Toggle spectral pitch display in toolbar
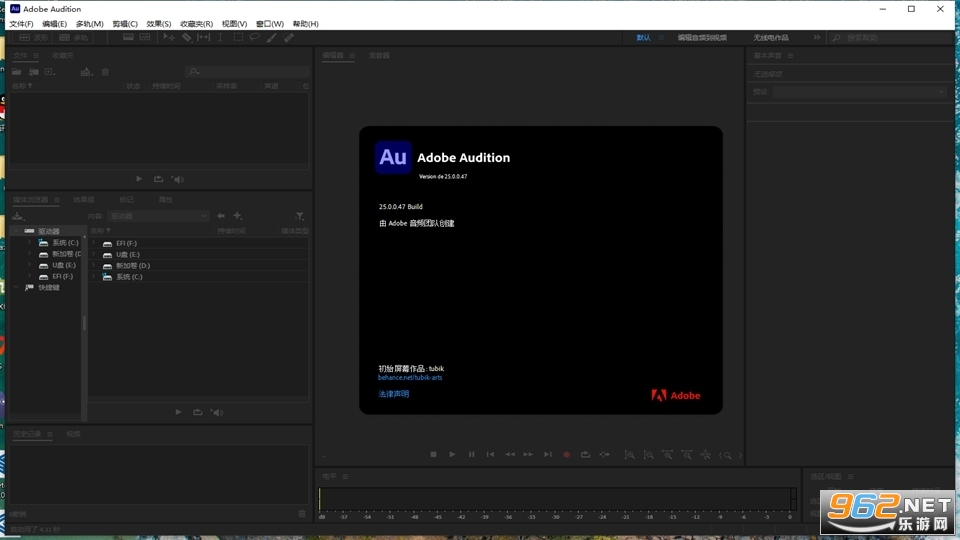This screenshot has height=540, width=960. [145, 37]
